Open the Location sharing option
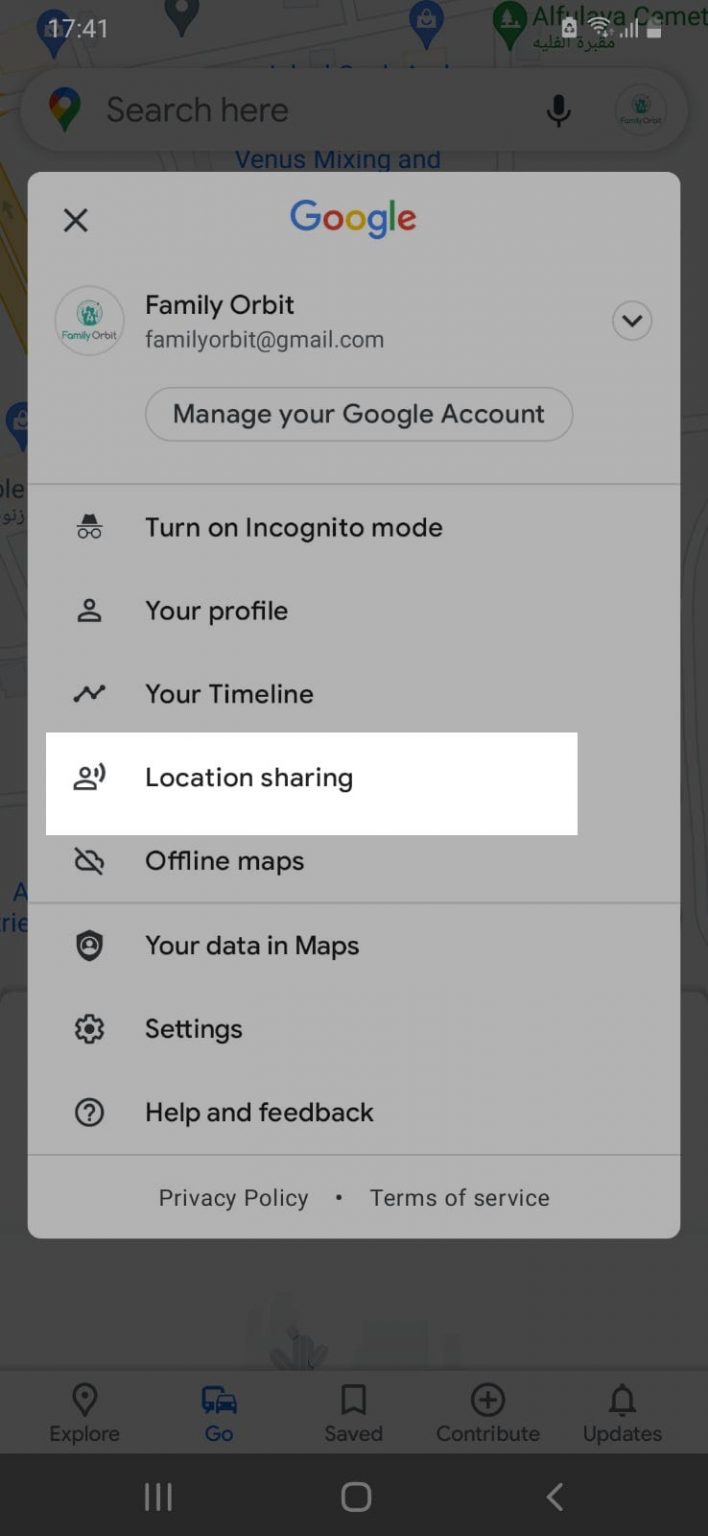This screenshot has height=1536, width=708. pos(249,777)
